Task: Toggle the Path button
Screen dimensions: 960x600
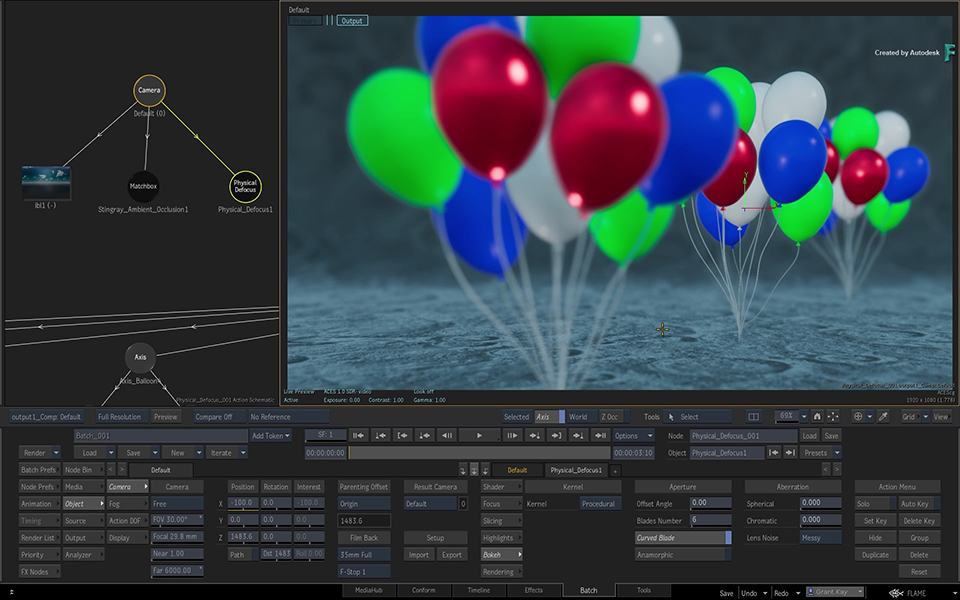Action: tap(242, 554)
